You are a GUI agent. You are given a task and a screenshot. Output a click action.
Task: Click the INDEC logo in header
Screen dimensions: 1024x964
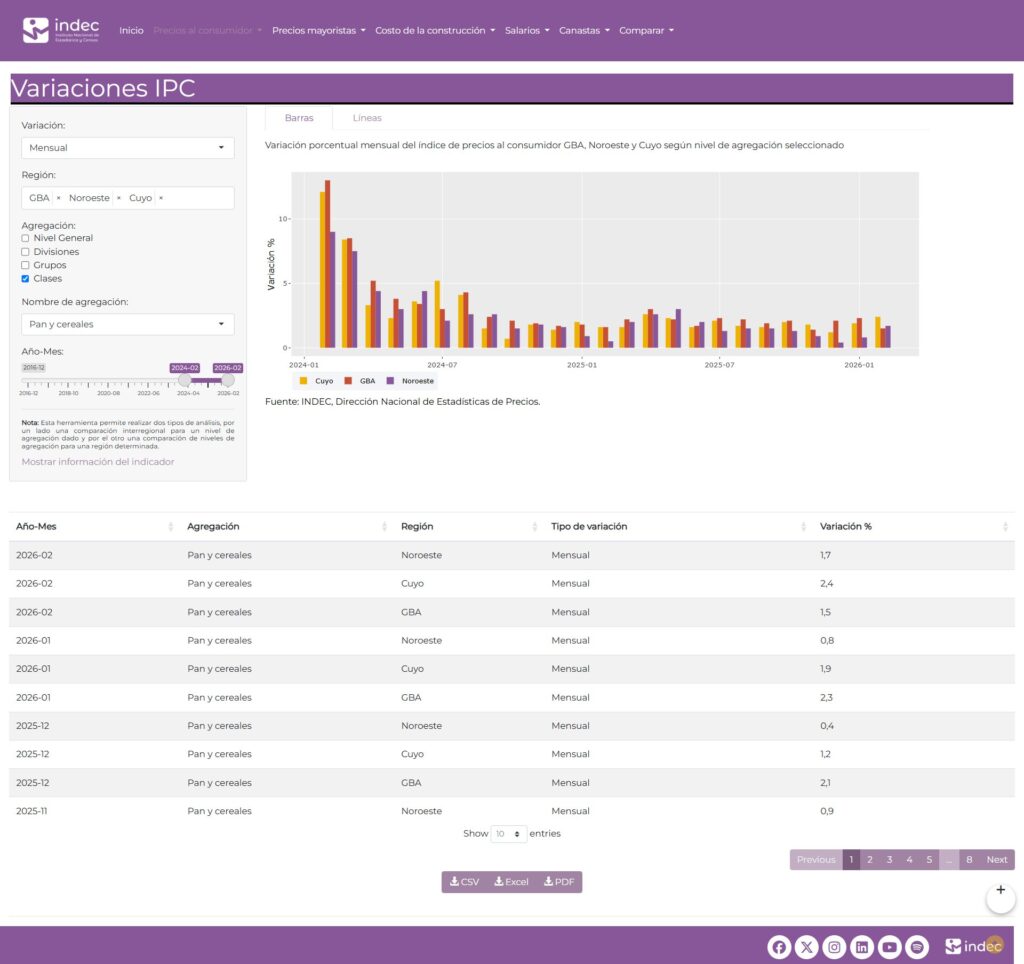tap(61, 30)
